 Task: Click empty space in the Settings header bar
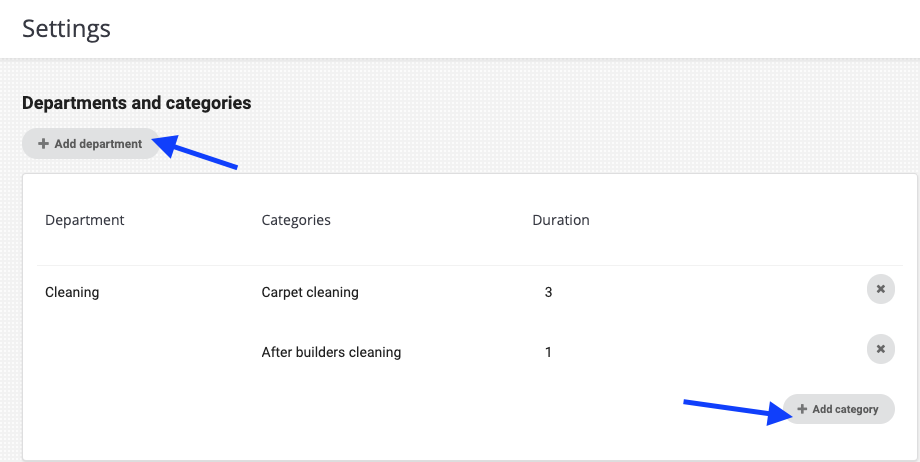point(500,28)
